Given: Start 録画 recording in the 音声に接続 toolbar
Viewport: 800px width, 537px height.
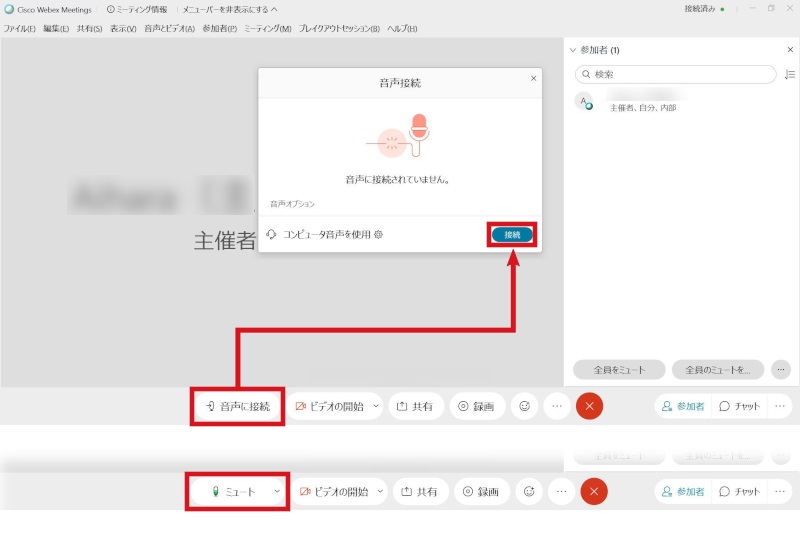Looking at the screenshot, I should point(477,407).
